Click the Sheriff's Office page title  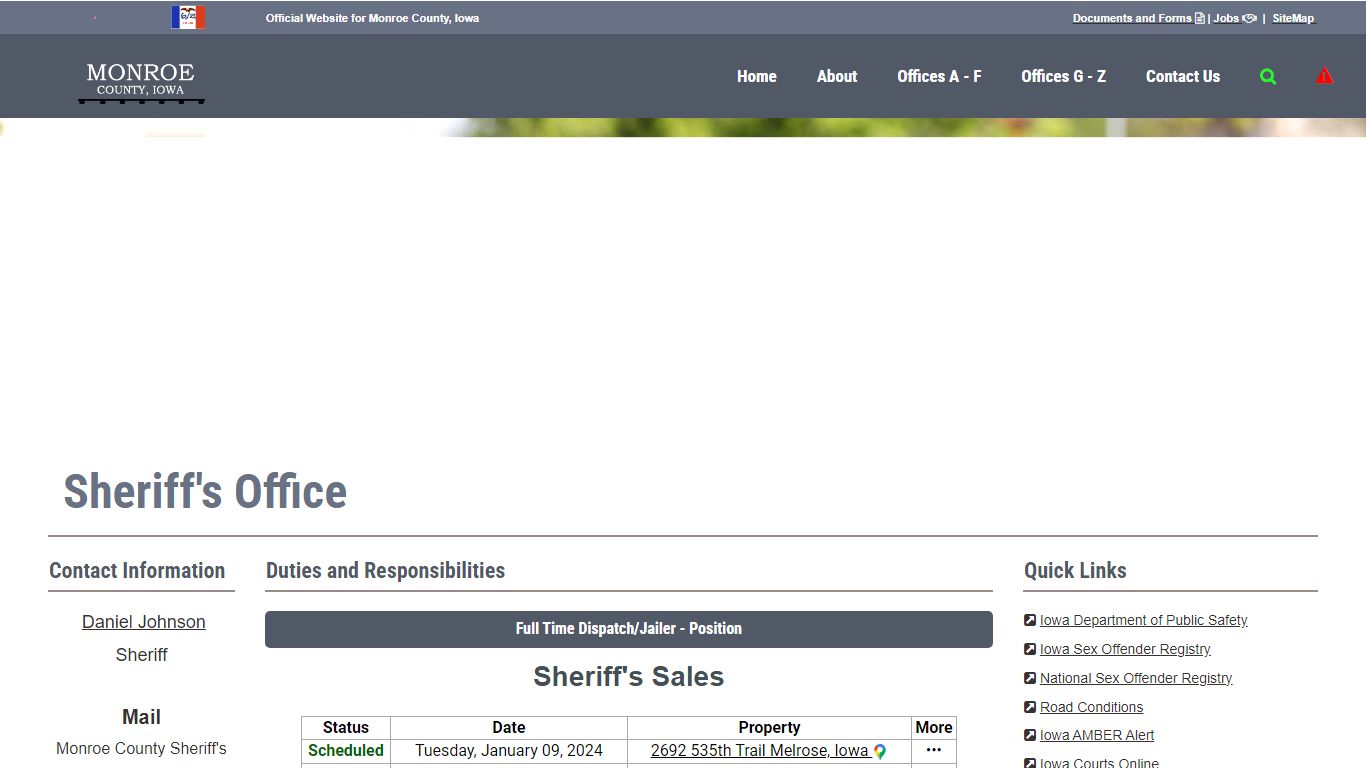(205, 492)
